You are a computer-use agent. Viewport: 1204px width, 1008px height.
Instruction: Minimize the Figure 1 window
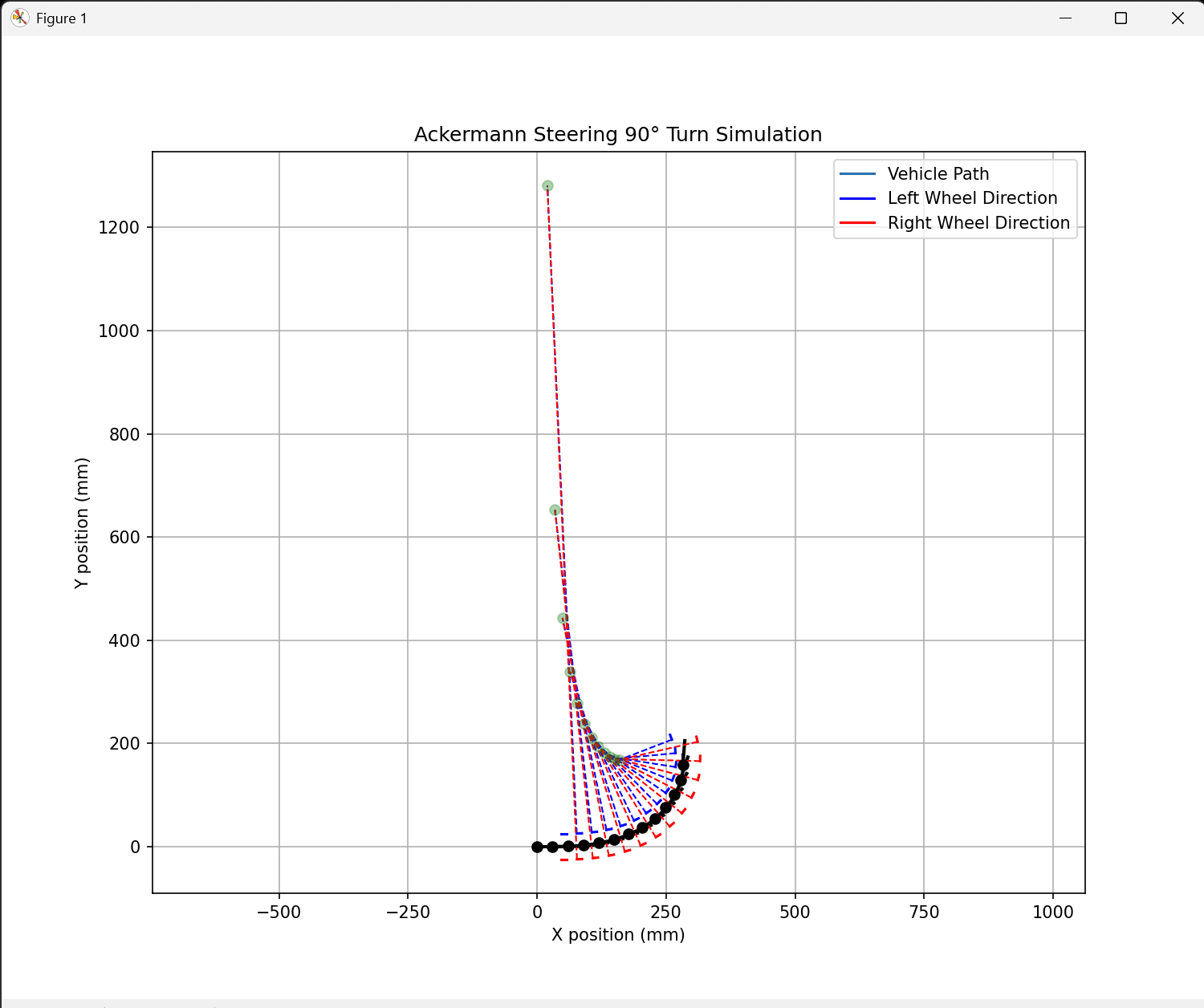coord(1065,18)
